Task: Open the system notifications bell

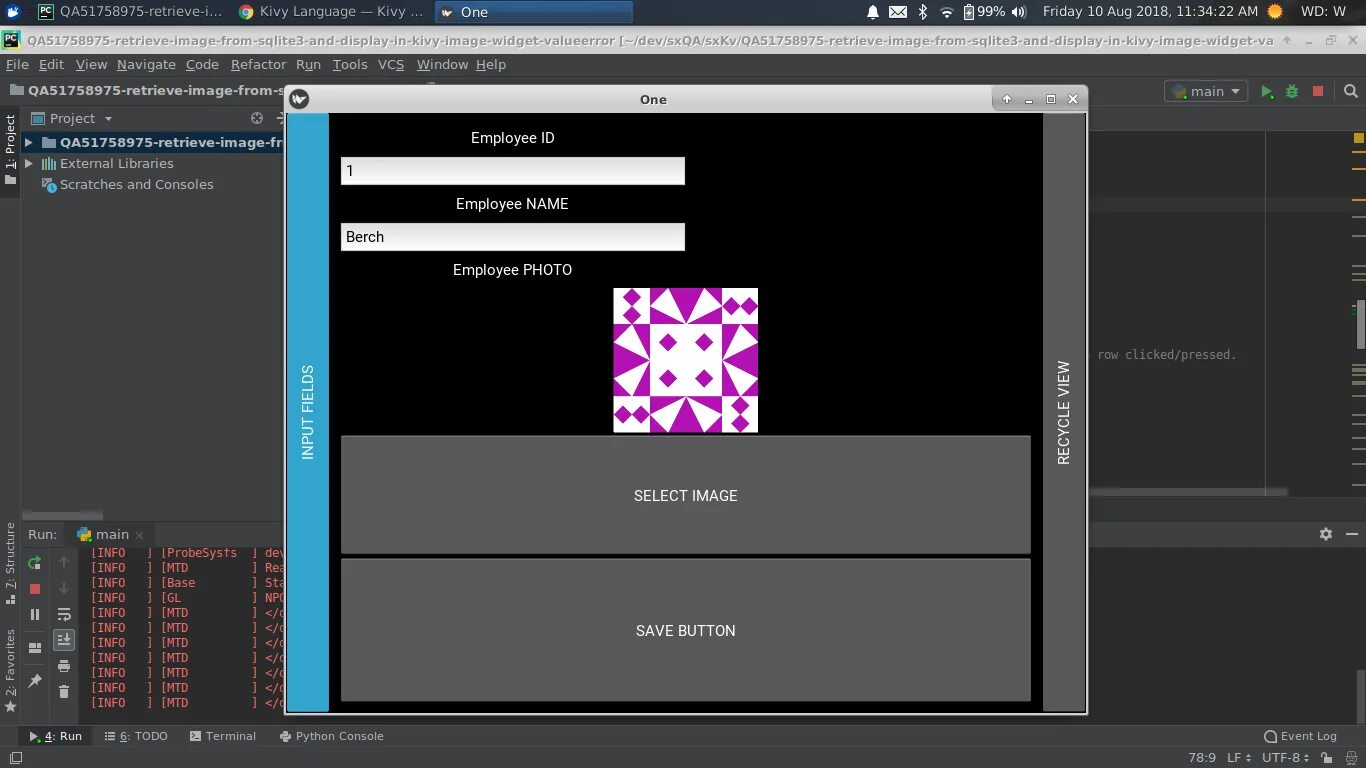Action: (x=873, y=12)
